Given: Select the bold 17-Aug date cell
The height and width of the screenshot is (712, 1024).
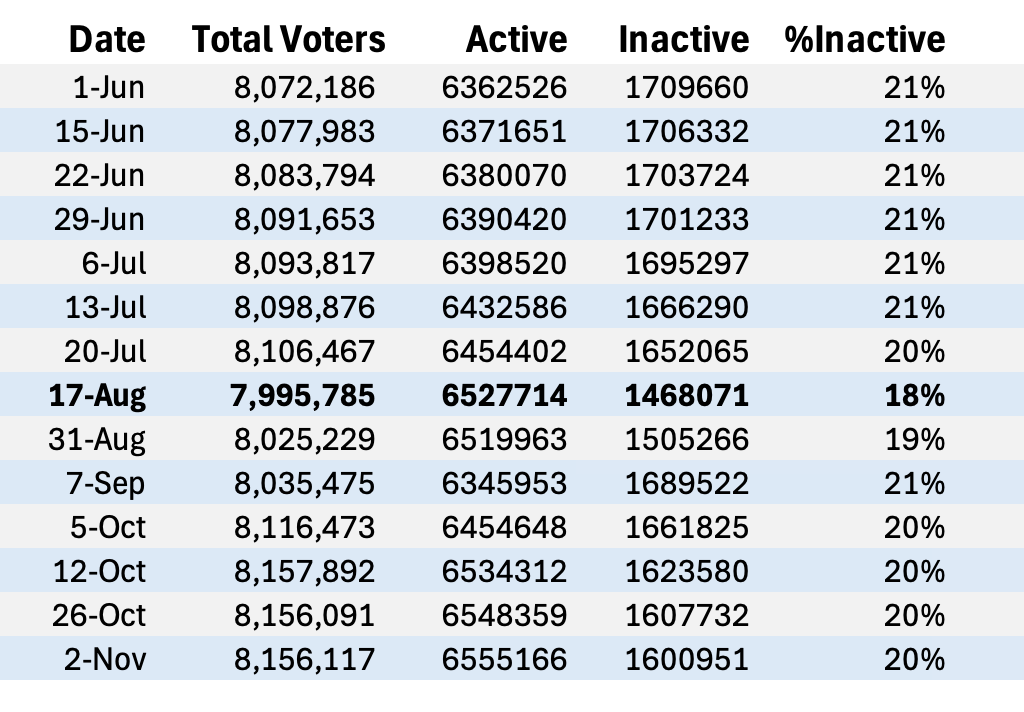Looking at the screenshot, I should (x=97, y=396).
